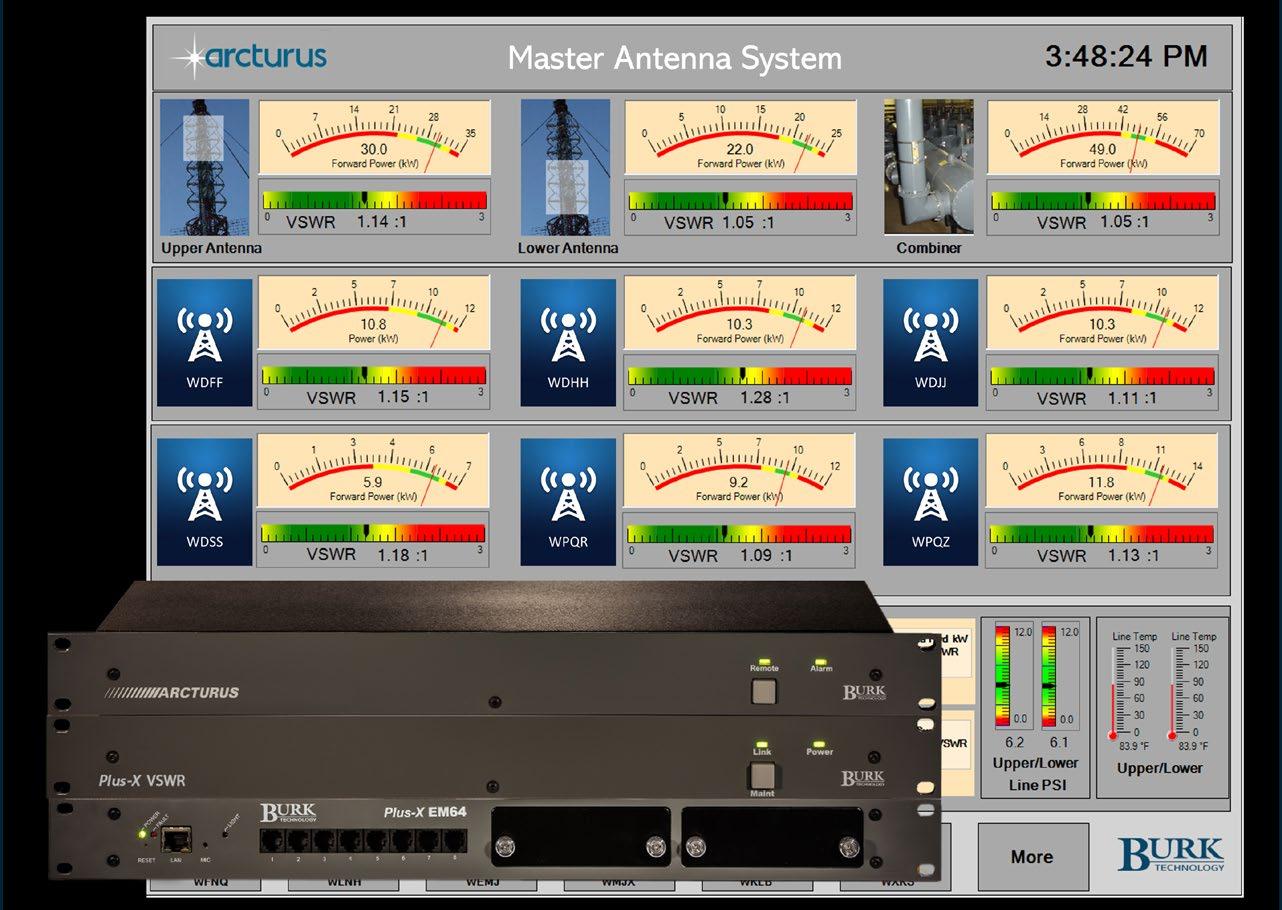
Task: Select the Combiner forward power gauge
Action: [x=1103, y=138]
